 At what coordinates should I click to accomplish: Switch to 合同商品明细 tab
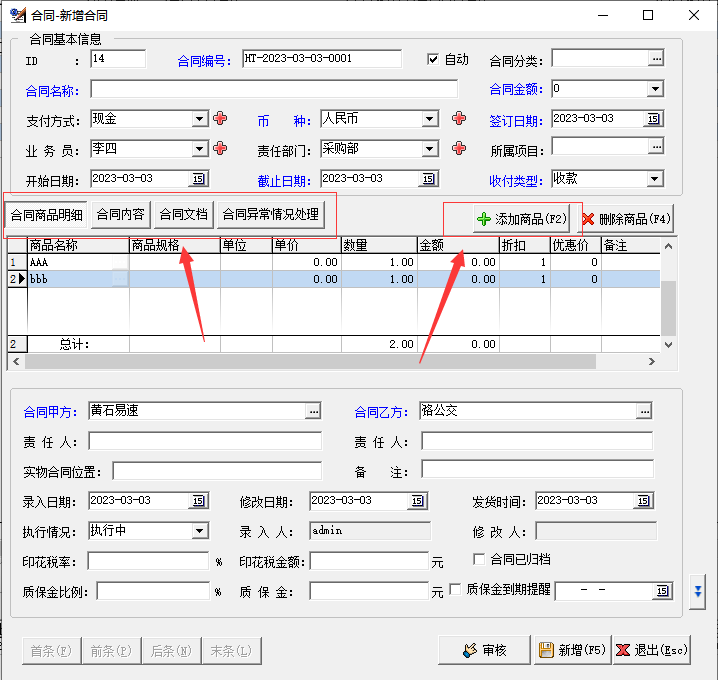(46, 215)
